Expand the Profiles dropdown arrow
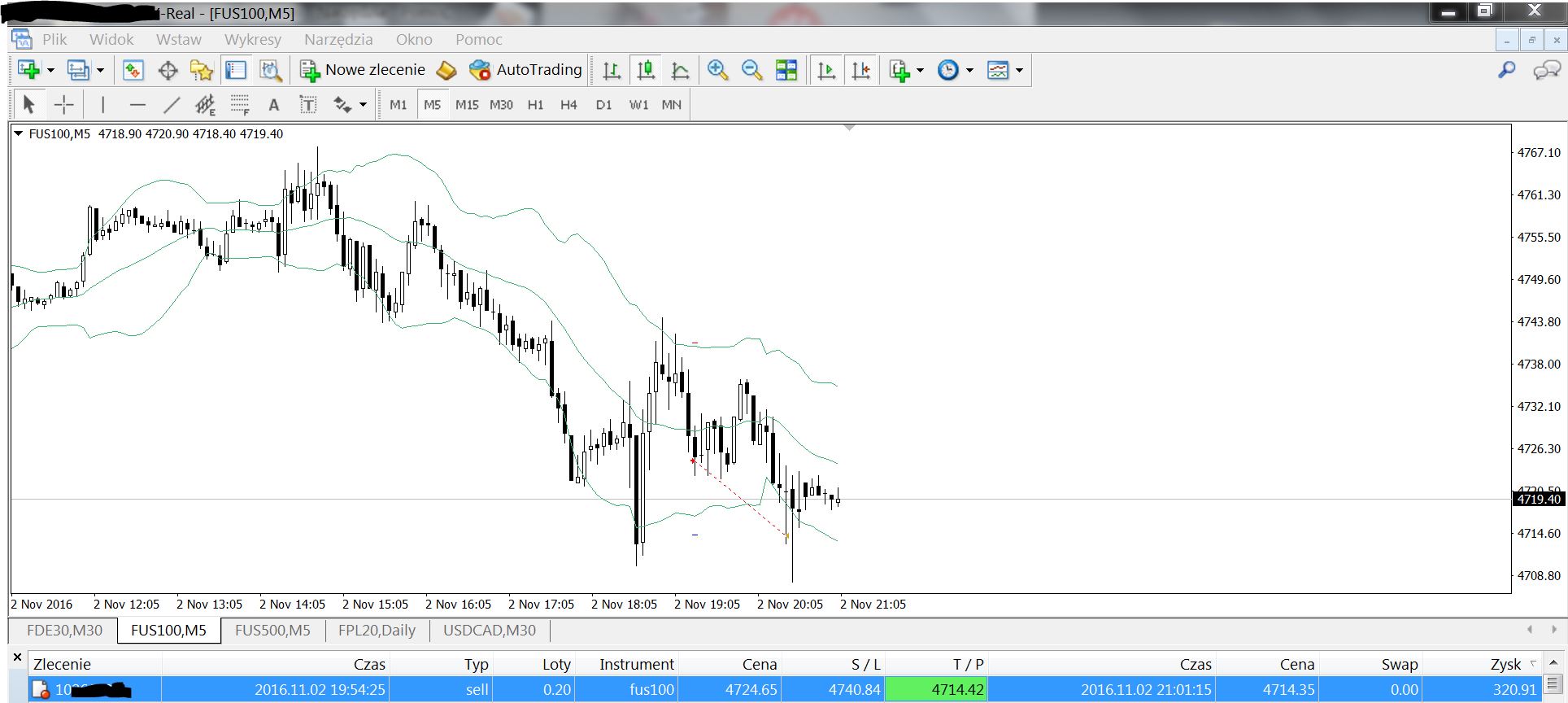This screenshot has height=703, width=1568. (x=100, y=71)
